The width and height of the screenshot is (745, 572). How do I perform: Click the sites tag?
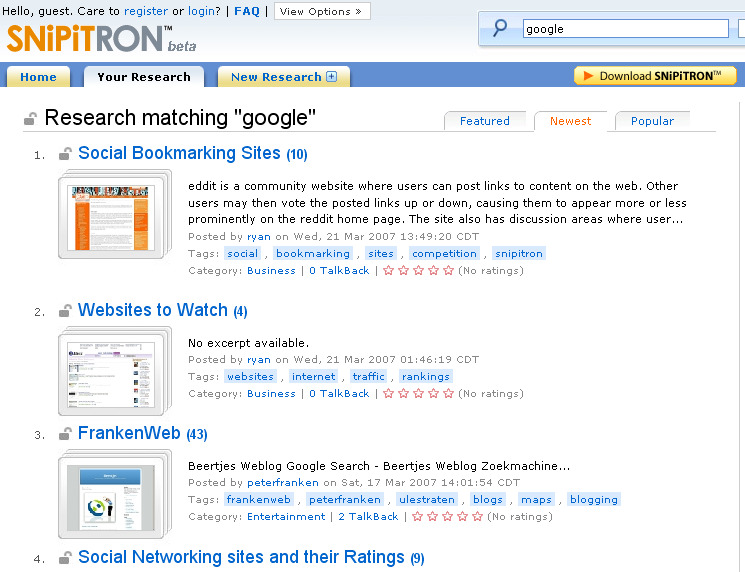(381, 253)
